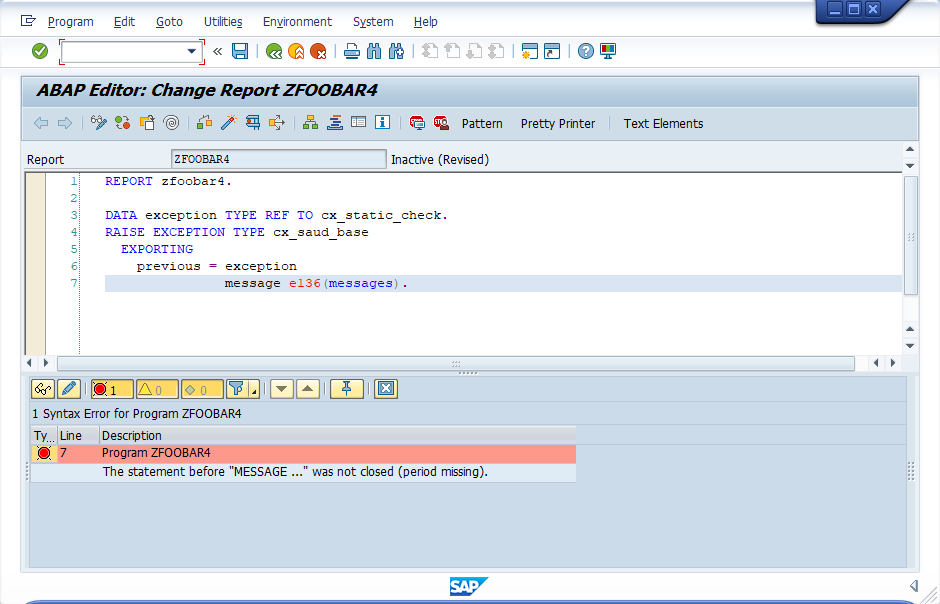Screen dimensions: 940x604
Task: Select the error row for line 7
Action: (303, 454)
